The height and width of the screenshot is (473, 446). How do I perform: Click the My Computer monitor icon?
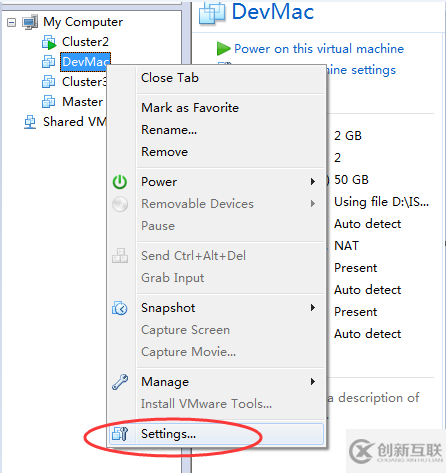tap(30, 22)
